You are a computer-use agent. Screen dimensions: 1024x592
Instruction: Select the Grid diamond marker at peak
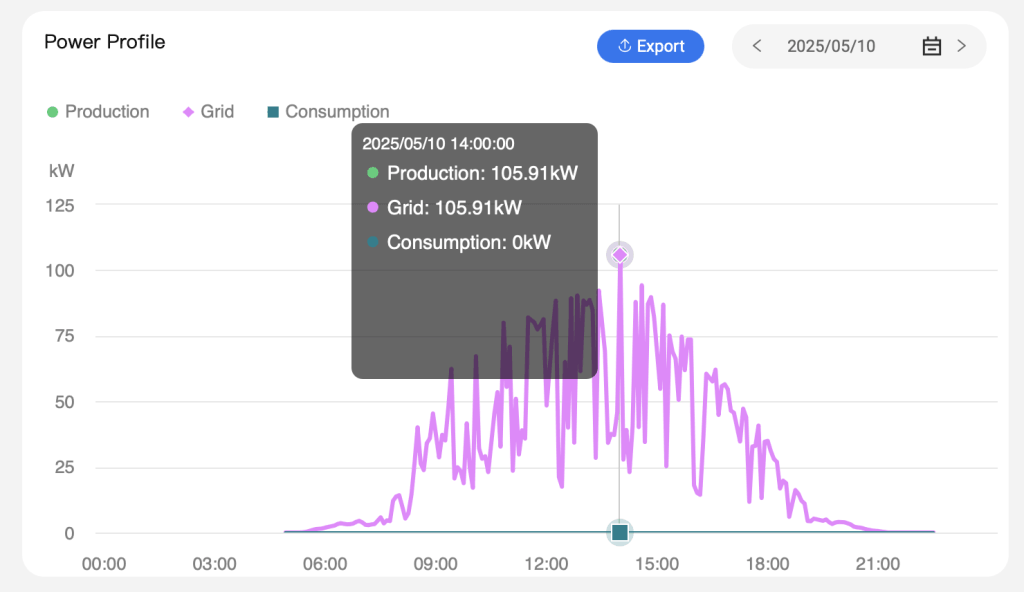620,255
